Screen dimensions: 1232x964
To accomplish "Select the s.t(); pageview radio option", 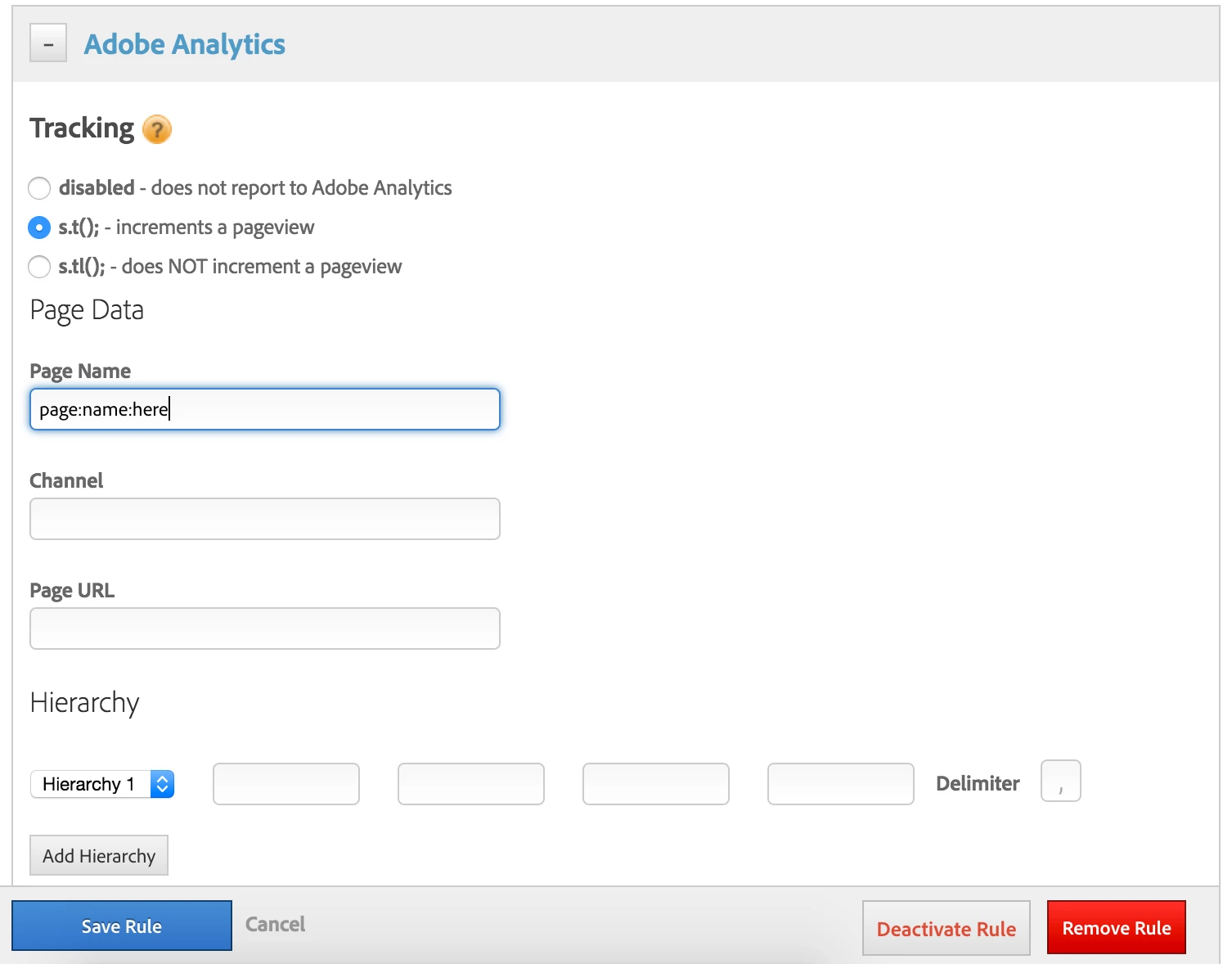I will 39,227.
